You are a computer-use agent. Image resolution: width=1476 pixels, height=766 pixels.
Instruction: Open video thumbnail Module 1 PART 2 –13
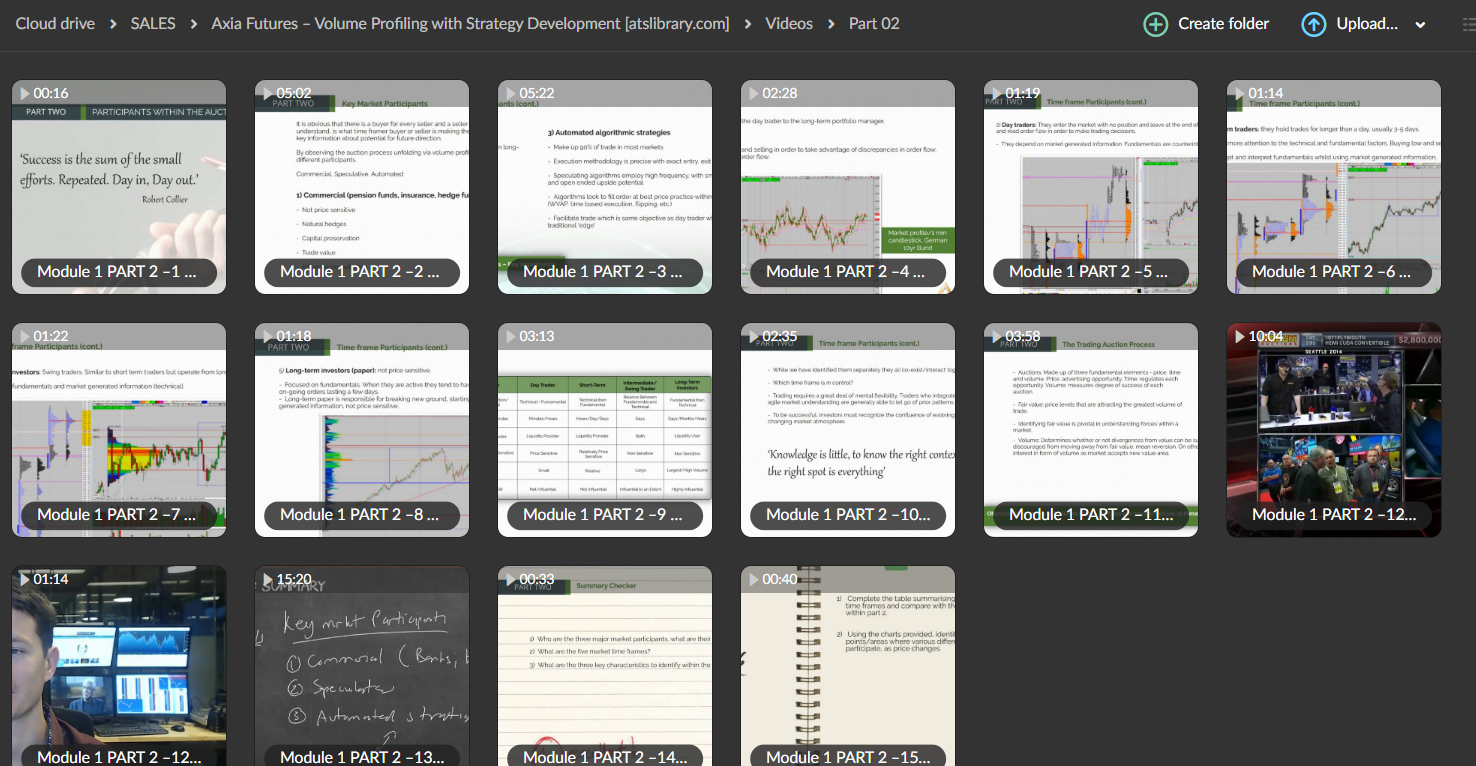(x=362, y=666)
